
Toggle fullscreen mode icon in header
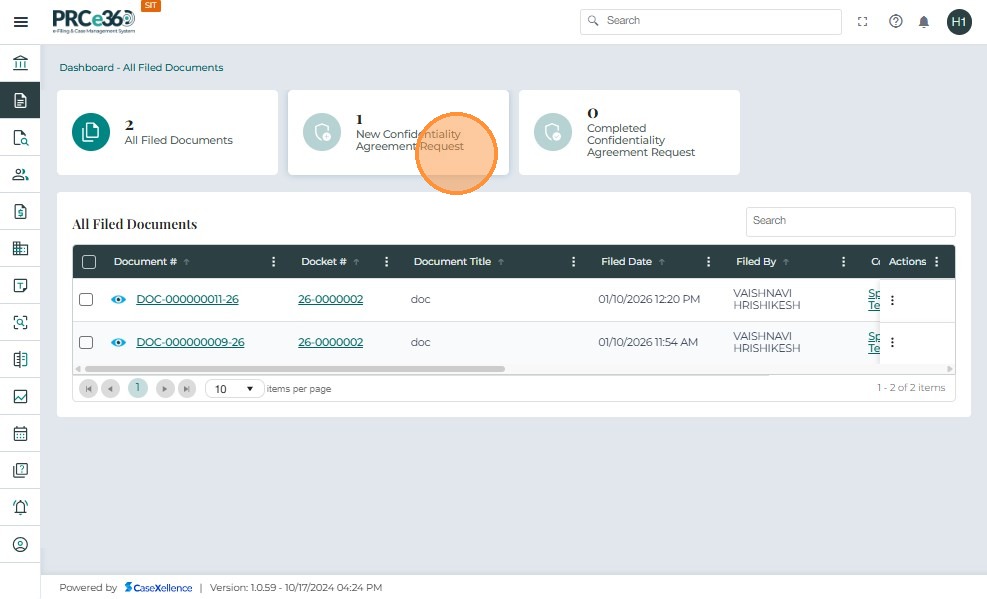(x=862, y=21)
